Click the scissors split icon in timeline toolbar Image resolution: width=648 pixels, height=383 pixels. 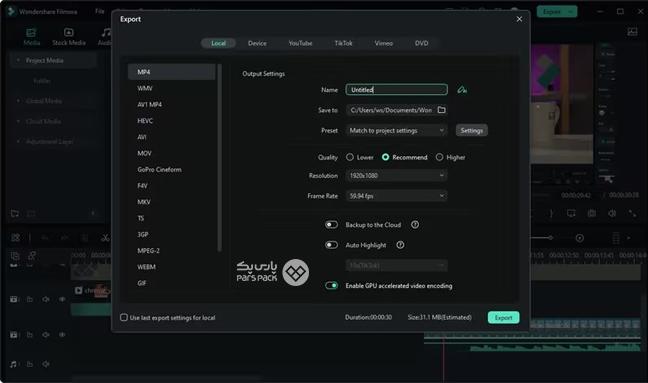105,238
